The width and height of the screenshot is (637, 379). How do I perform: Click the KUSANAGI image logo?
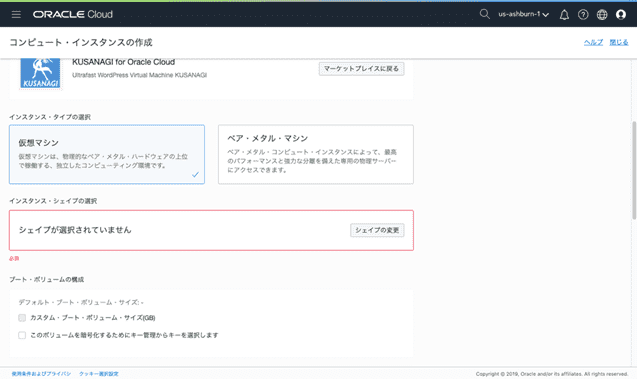tap(40, 73)
